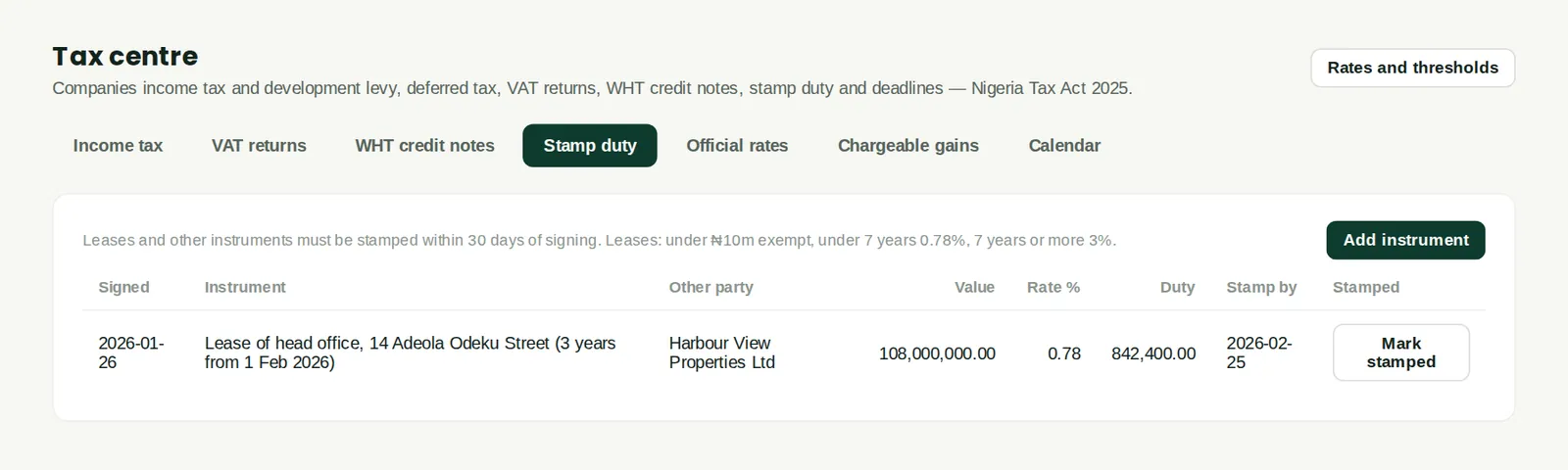Click the Rates and thresholds button

point(1412,68)
